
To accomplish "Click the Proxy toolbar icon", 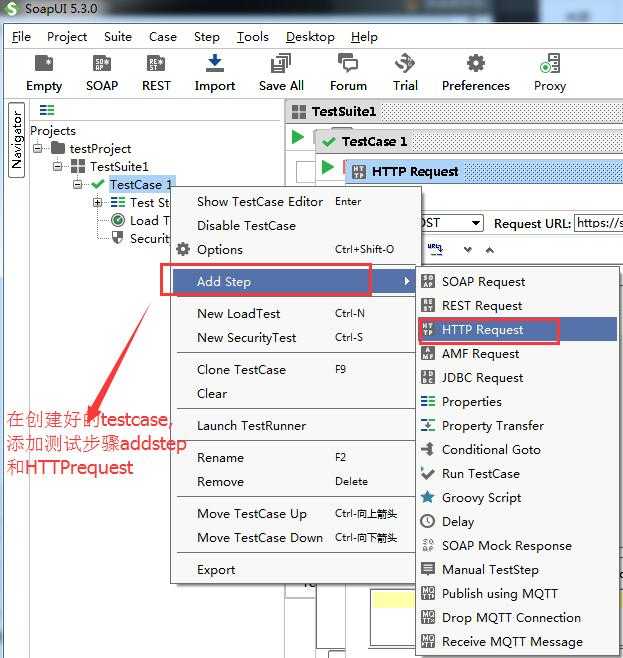I will 550,63.
